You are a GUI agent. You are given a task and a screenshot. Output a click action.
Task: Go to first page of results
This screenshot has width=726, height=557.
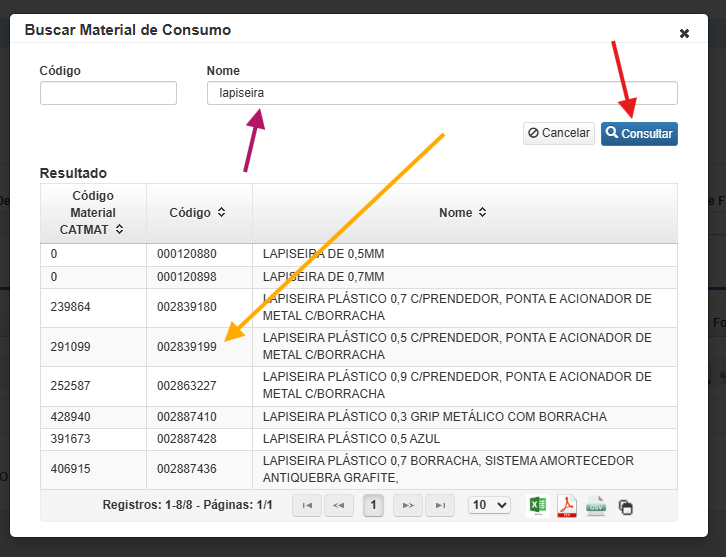tap(306, 506)
